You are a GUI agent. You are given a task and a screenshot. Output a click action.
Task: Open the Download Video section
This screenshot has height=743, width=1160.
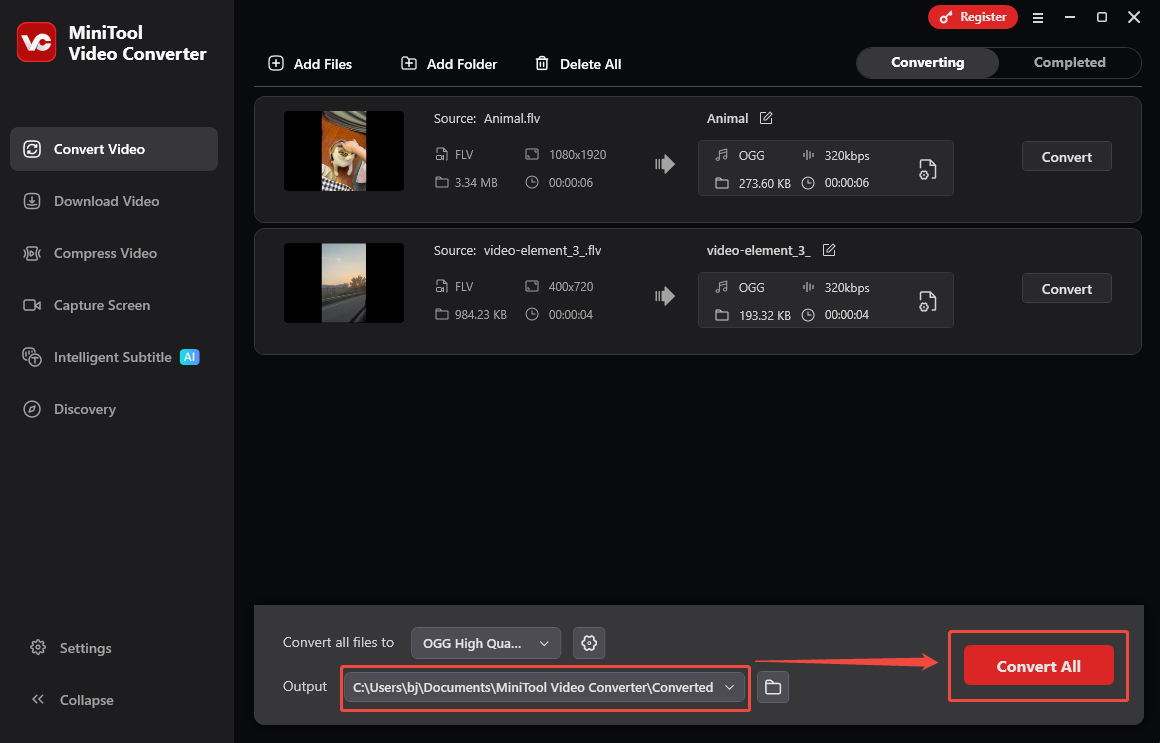tap(106, 201)
